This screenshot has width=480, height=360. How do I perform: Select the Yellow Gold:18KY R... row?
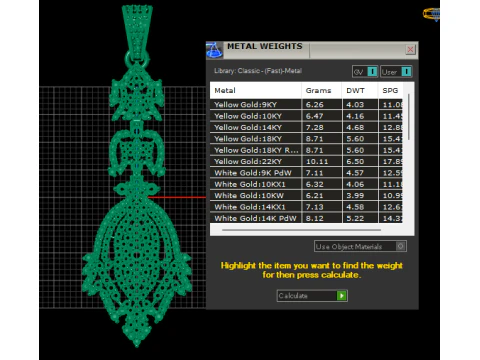pyautogui.click(x=306, y=150)
